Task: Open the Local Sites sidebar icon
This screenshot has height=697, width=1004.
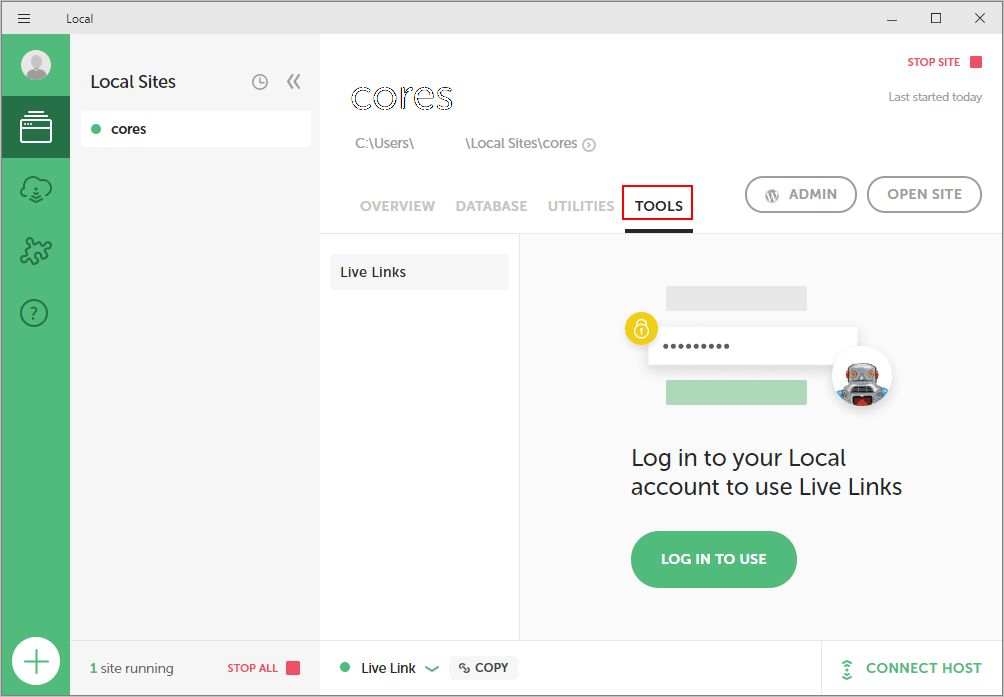Action: tap(36, 127)
